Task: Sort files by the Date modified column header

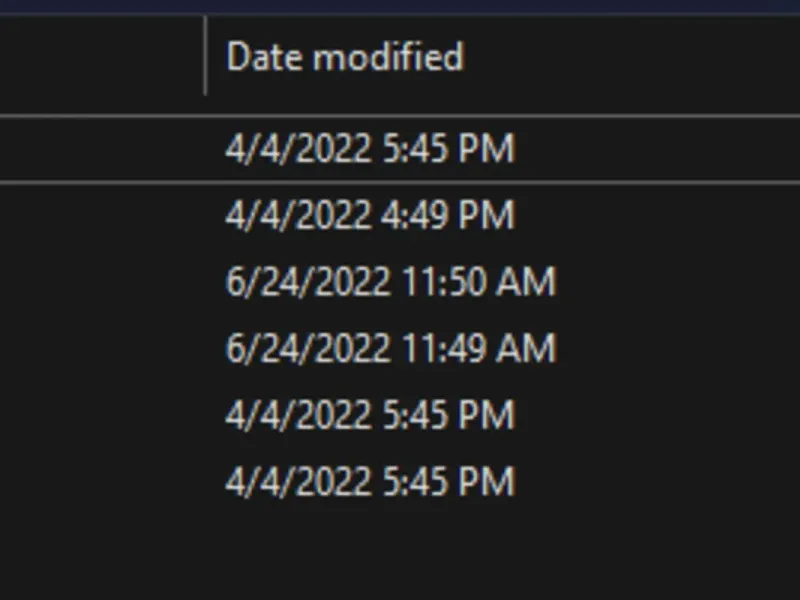Action: [344, 57]
